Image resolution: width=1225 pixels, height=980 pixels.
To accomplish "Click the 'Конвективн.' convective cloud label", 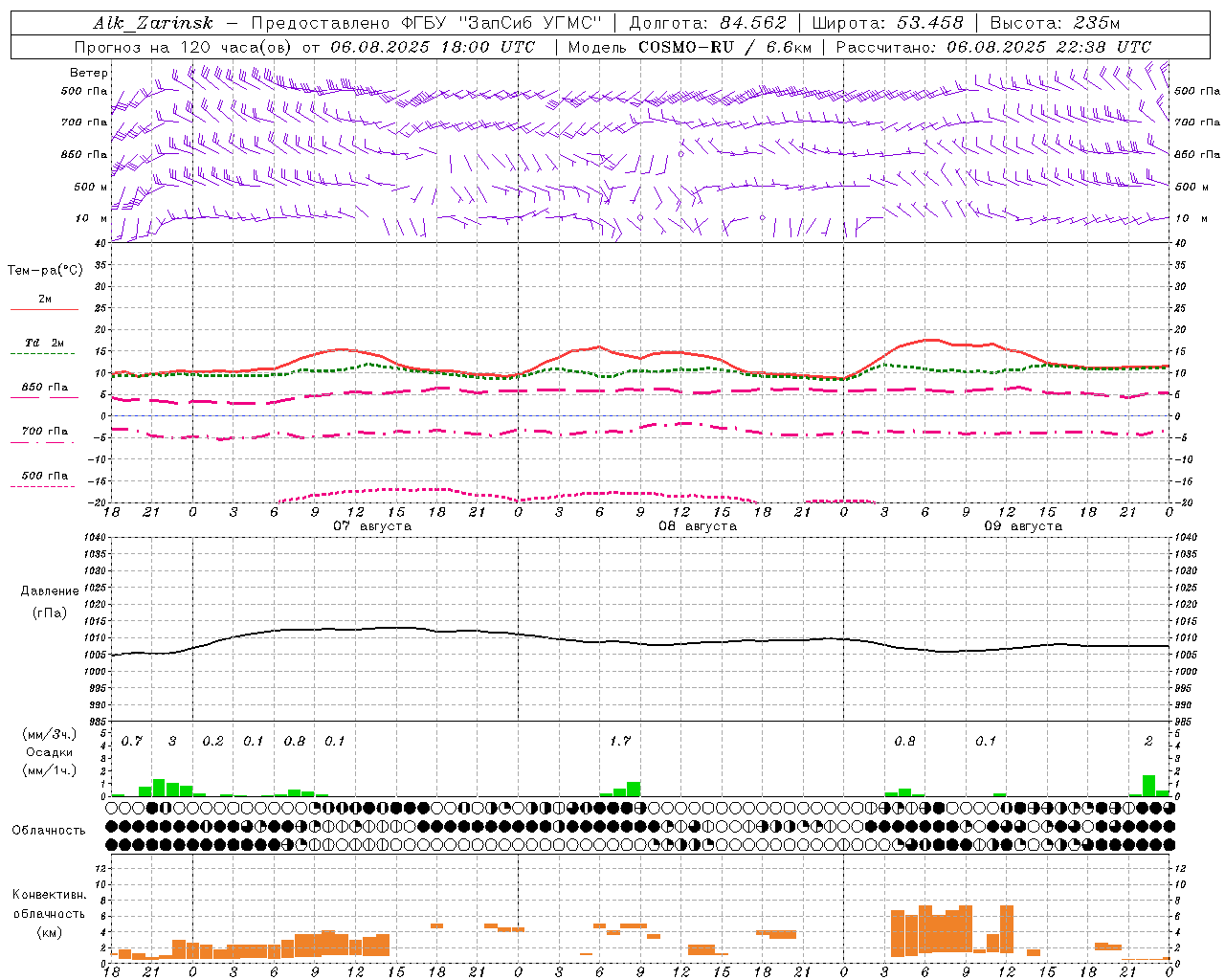I will [x=49, y=895].
